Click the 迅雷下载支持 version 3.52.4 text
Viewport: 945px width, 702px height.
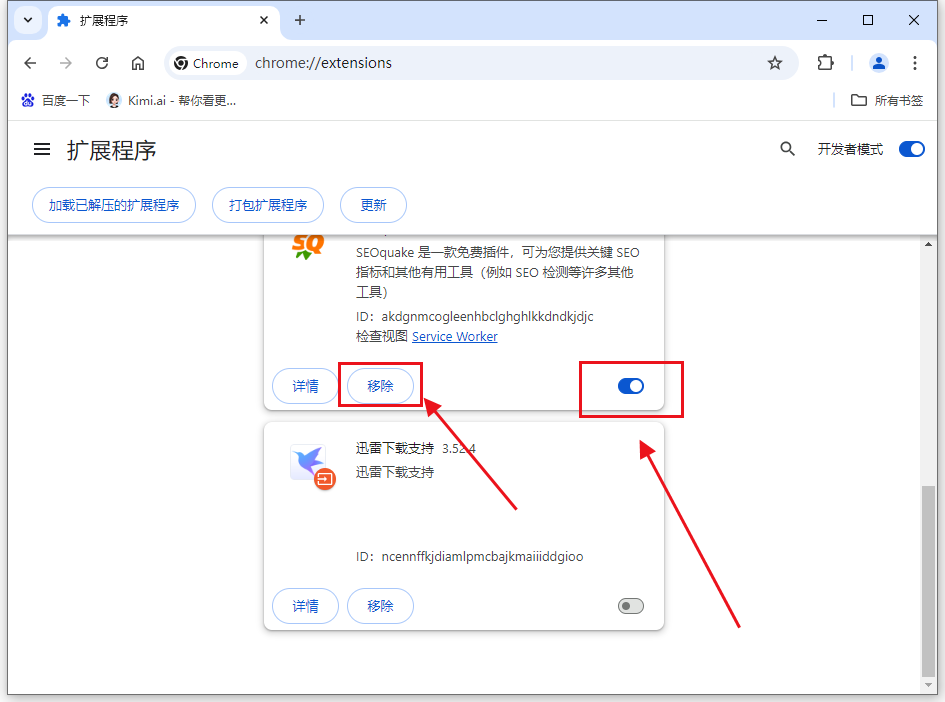(459, 449)
